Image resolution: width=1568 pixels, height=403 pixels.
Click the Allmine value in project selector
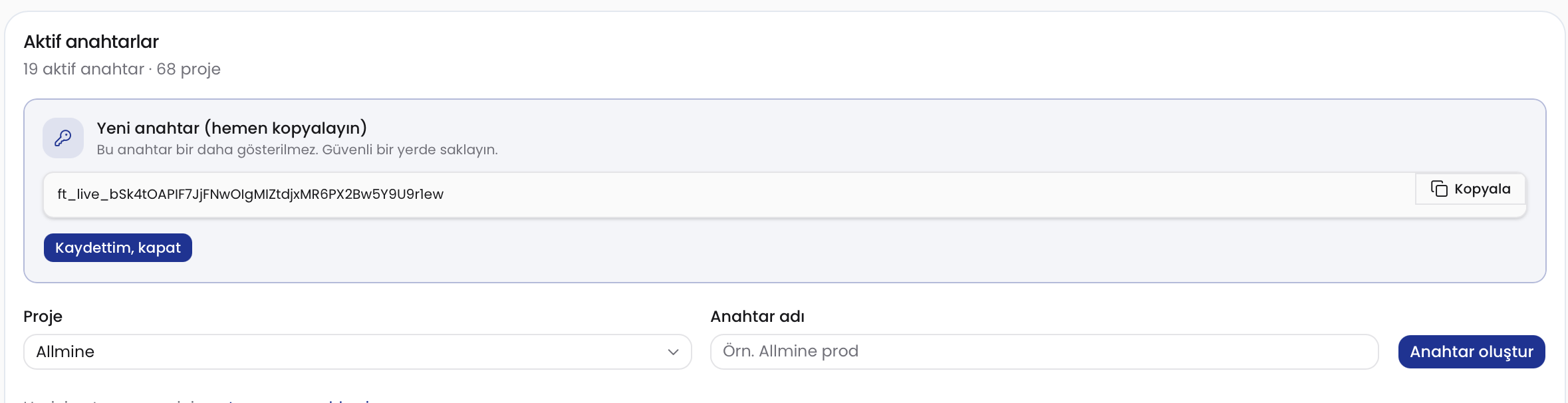click(x=65, y=352)
